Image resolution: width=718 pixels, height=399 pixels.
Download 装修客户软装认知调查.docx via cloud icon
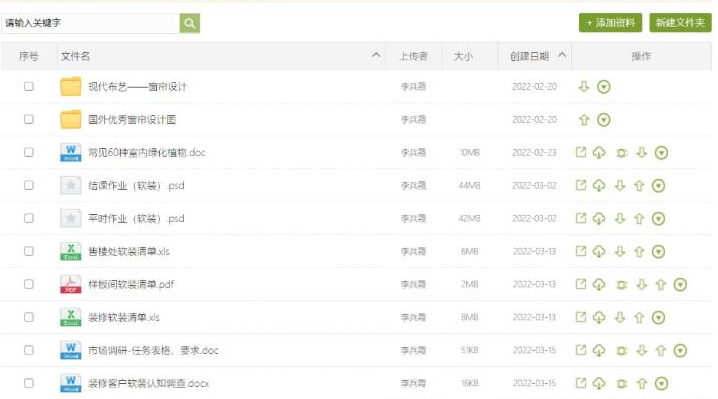click(599, 383)
